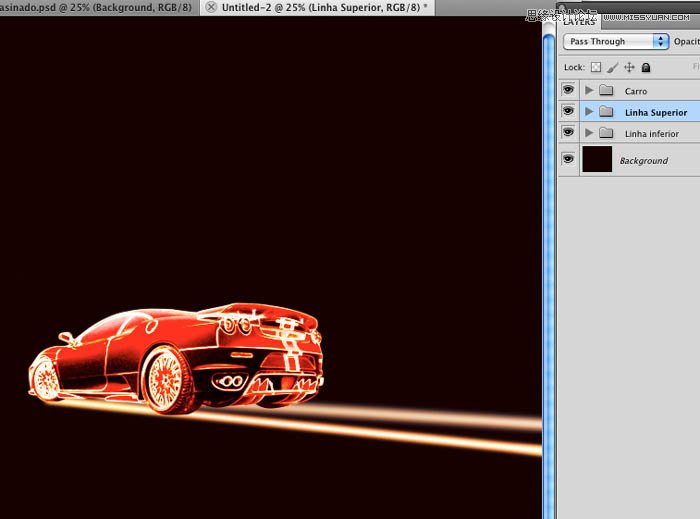Select the Background layer by name
The width and height of the screenshot is (700, 519).
coord(643,160)
